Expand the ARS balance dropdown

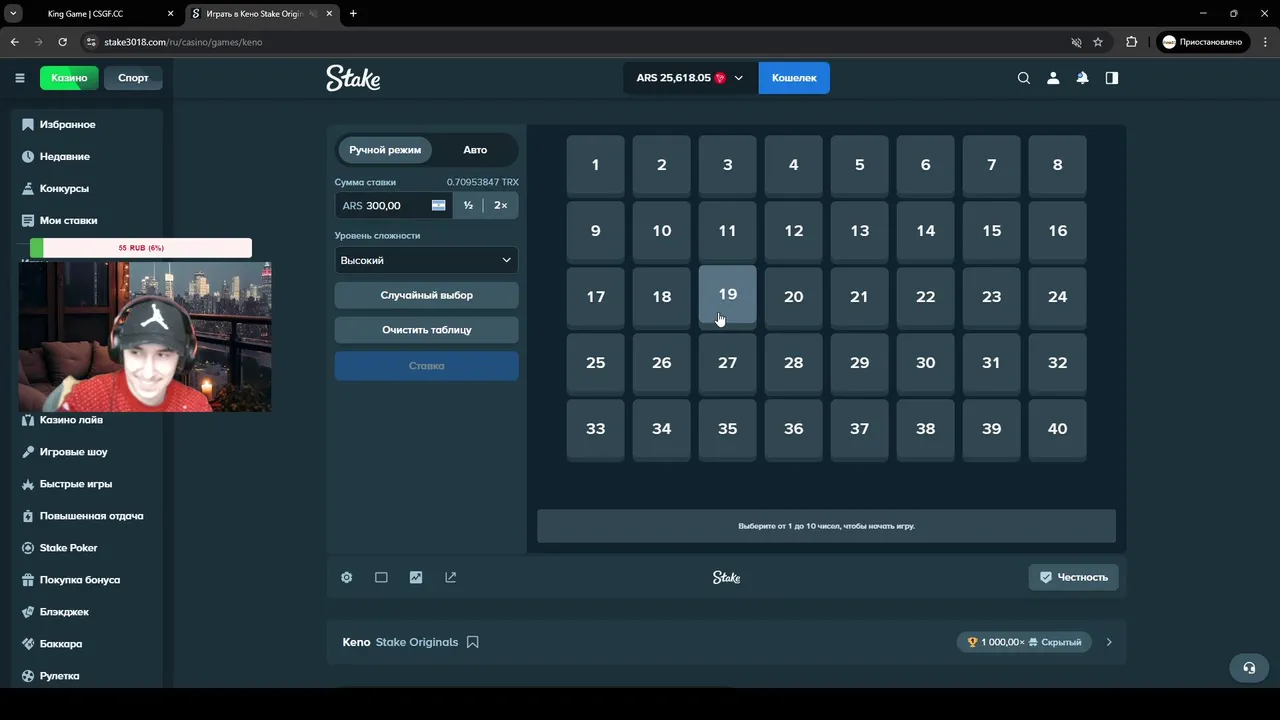click(x=690, y=78)
